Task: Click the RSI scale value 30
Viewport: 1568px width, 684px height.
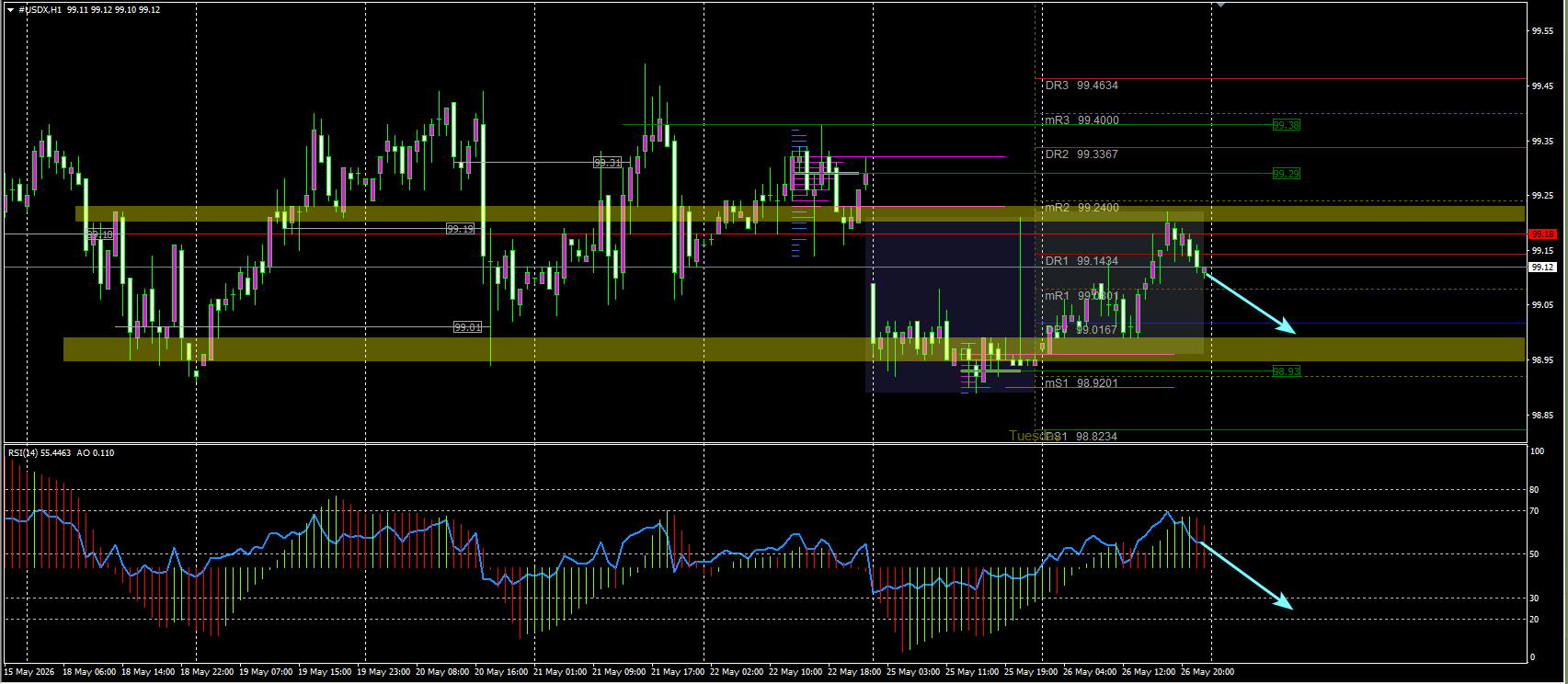Action: (1534, 598)
